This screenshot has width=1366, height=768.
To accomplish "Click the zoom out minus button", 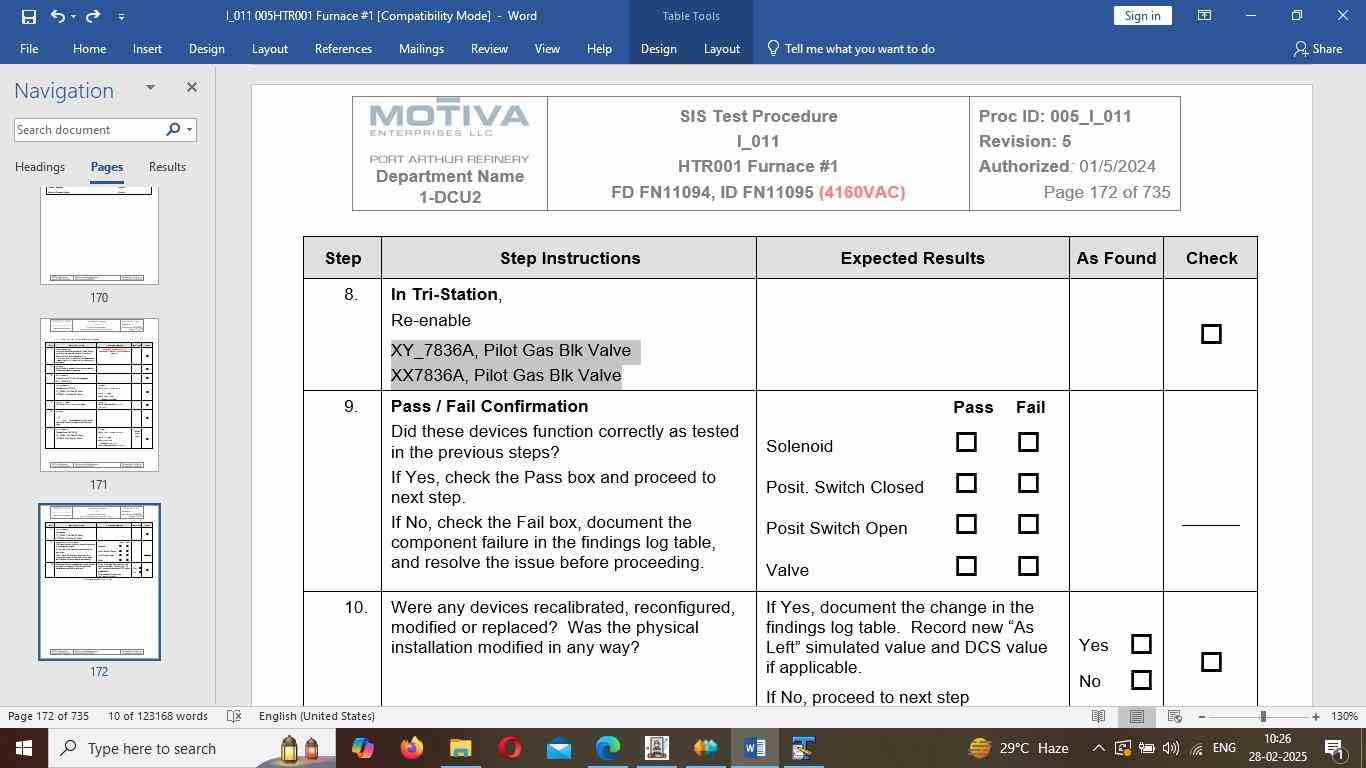I will (1202, 716).
